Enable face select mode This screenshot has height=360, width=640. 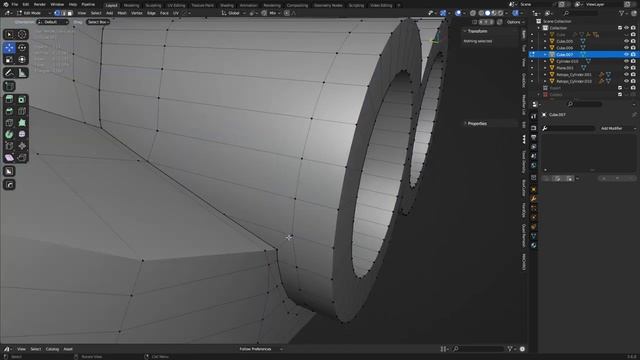point(70,13)
